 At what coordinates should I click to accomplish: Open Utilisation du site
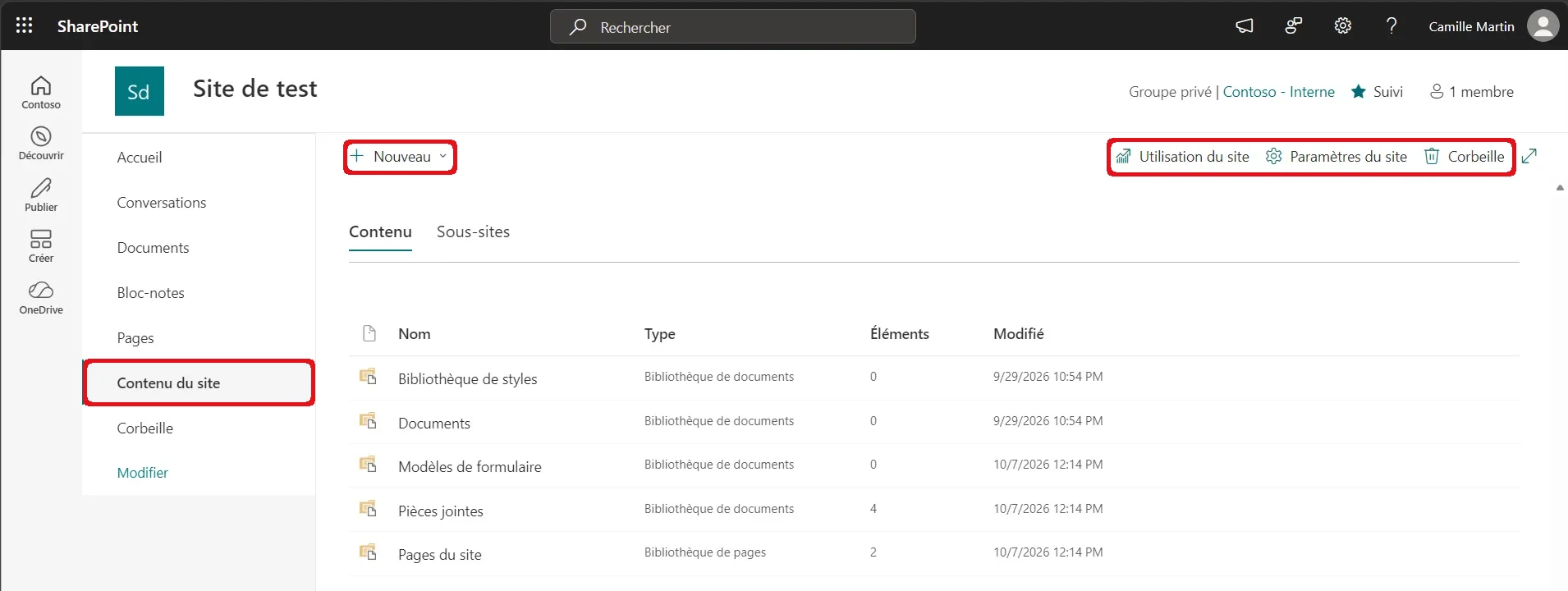pyautogui.click(x=1182, y=157)
